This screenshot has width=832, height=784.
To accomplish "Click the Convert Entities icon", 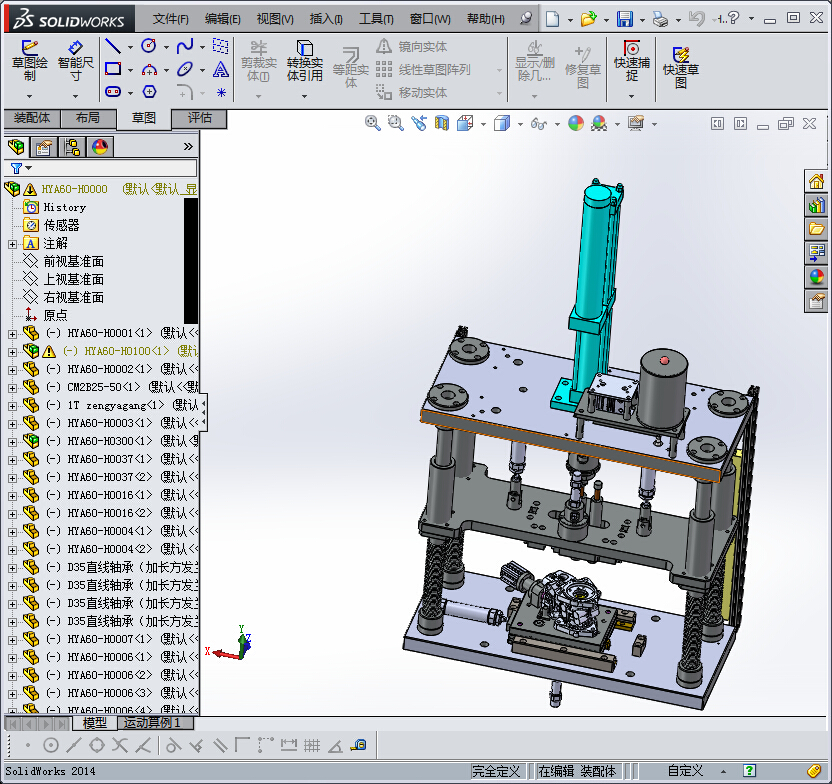I will [305, 61].
